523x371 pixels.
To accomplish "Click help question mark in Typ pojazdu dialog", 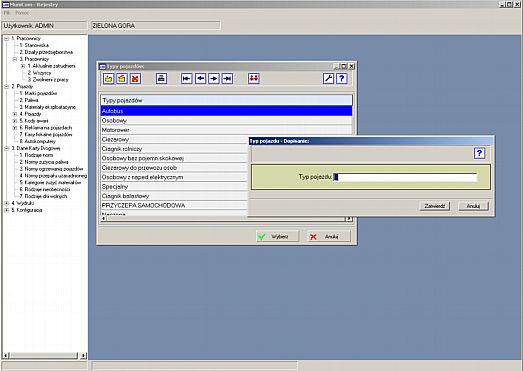I will 479,153.
